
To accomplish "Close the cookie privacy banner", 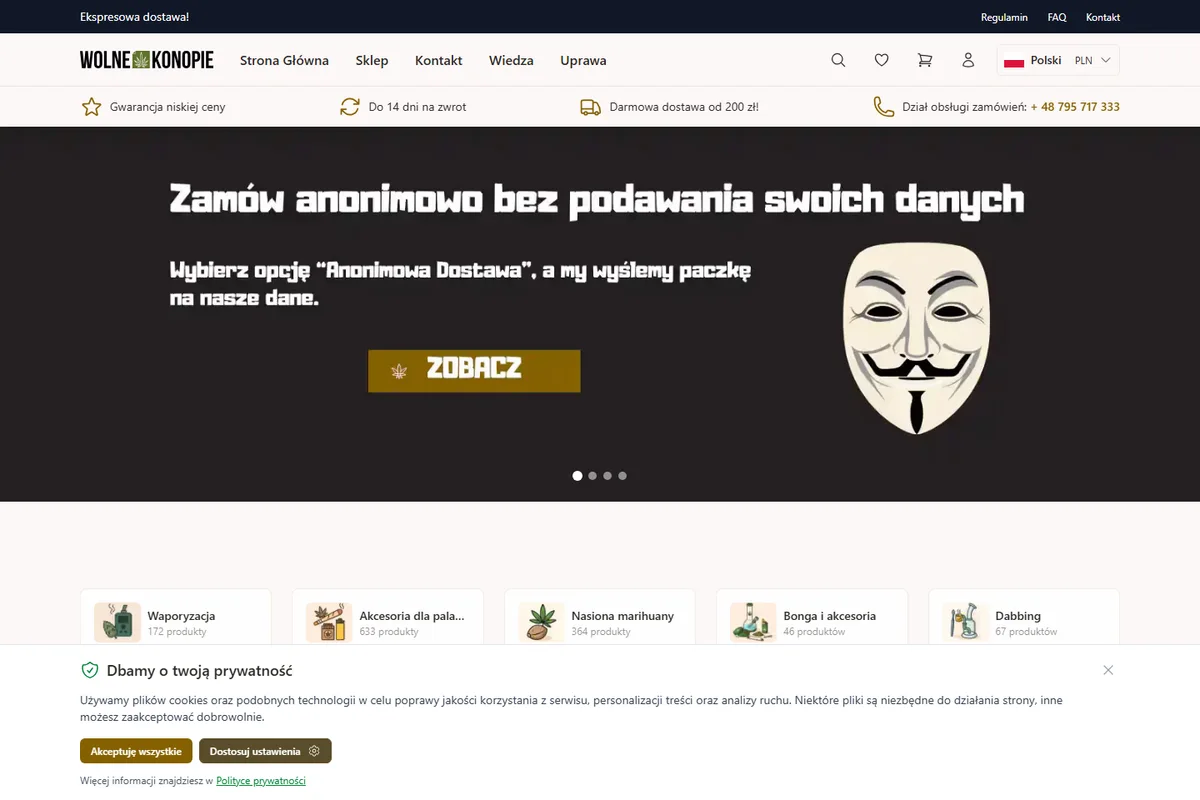I will [x=1108, y=670].
